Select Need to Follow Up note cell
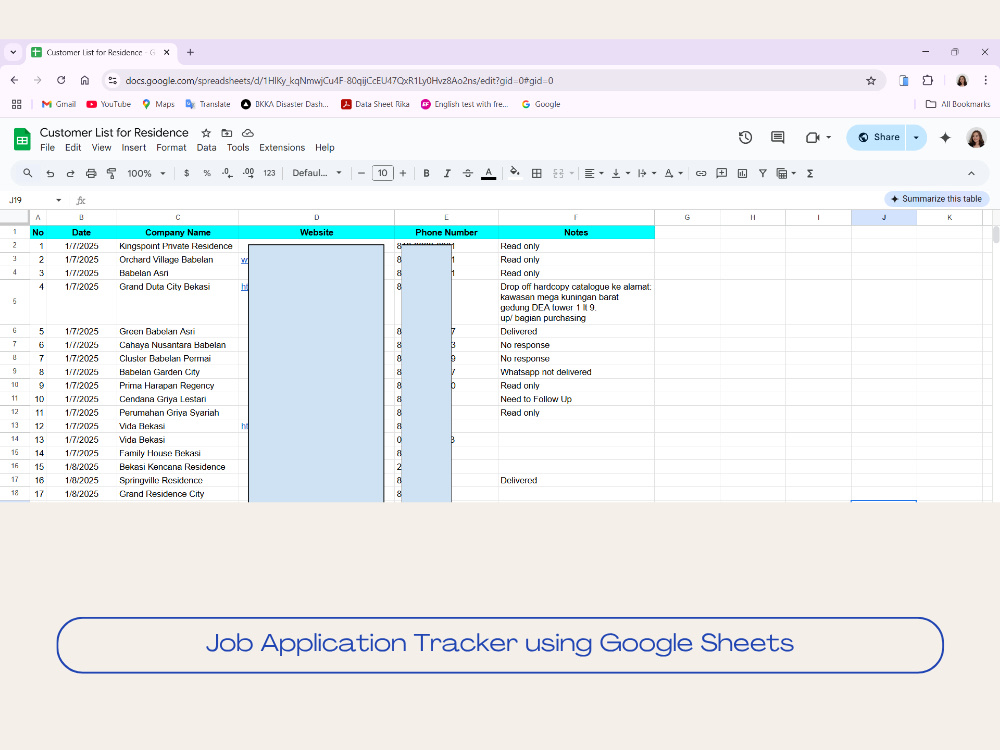The width and height of the screenshot is (1000, 750). tap(576, 399)
